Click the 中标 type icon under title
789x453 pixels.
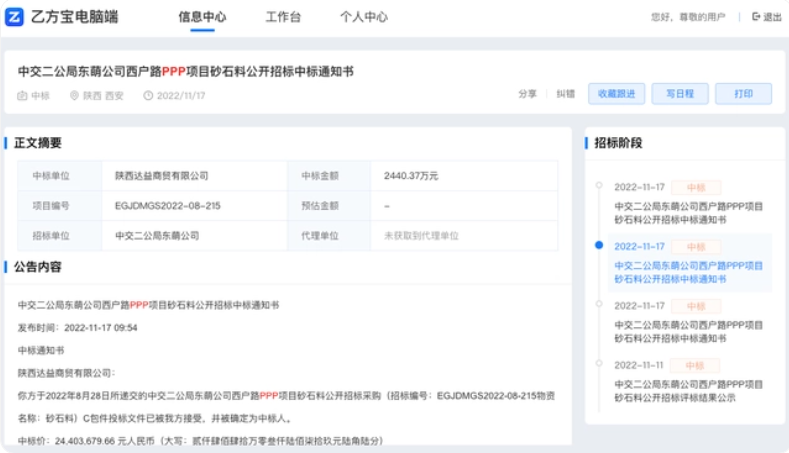pos(22,96)
